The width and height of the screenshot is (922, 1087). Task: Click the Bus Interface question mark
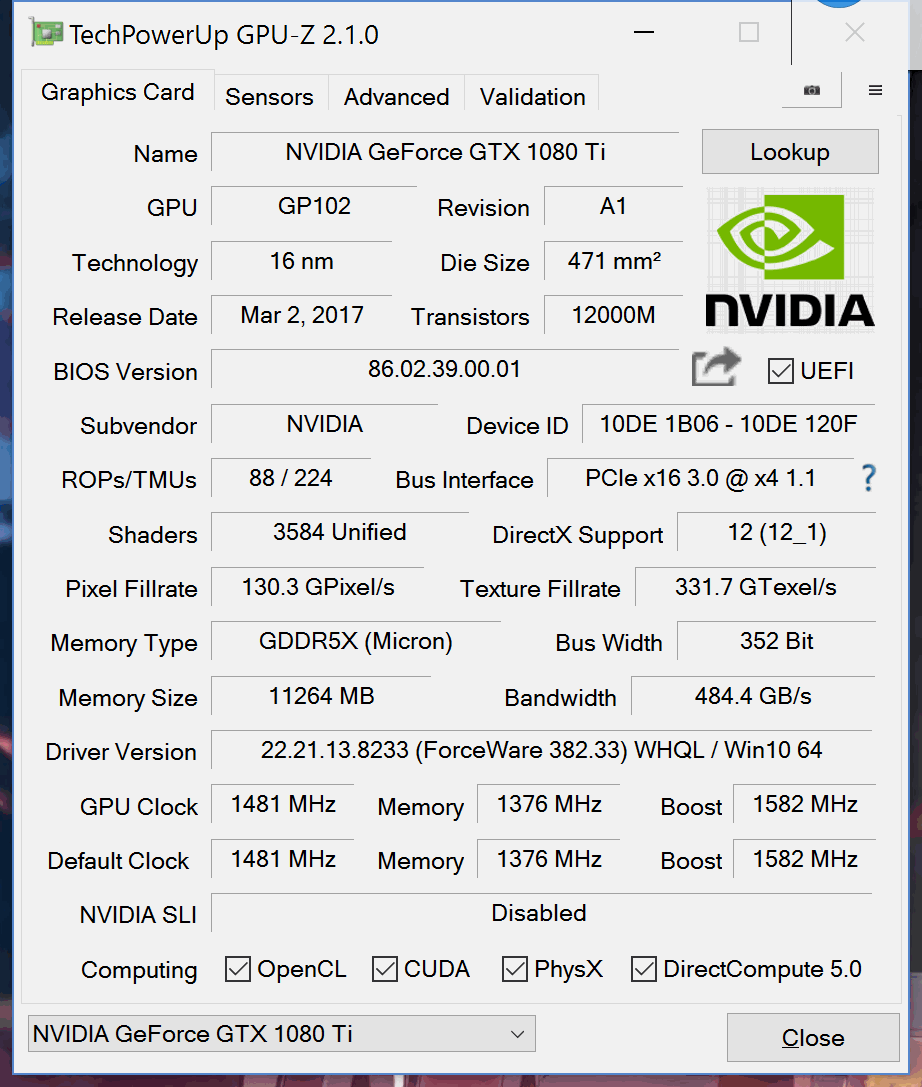[869, 478]
